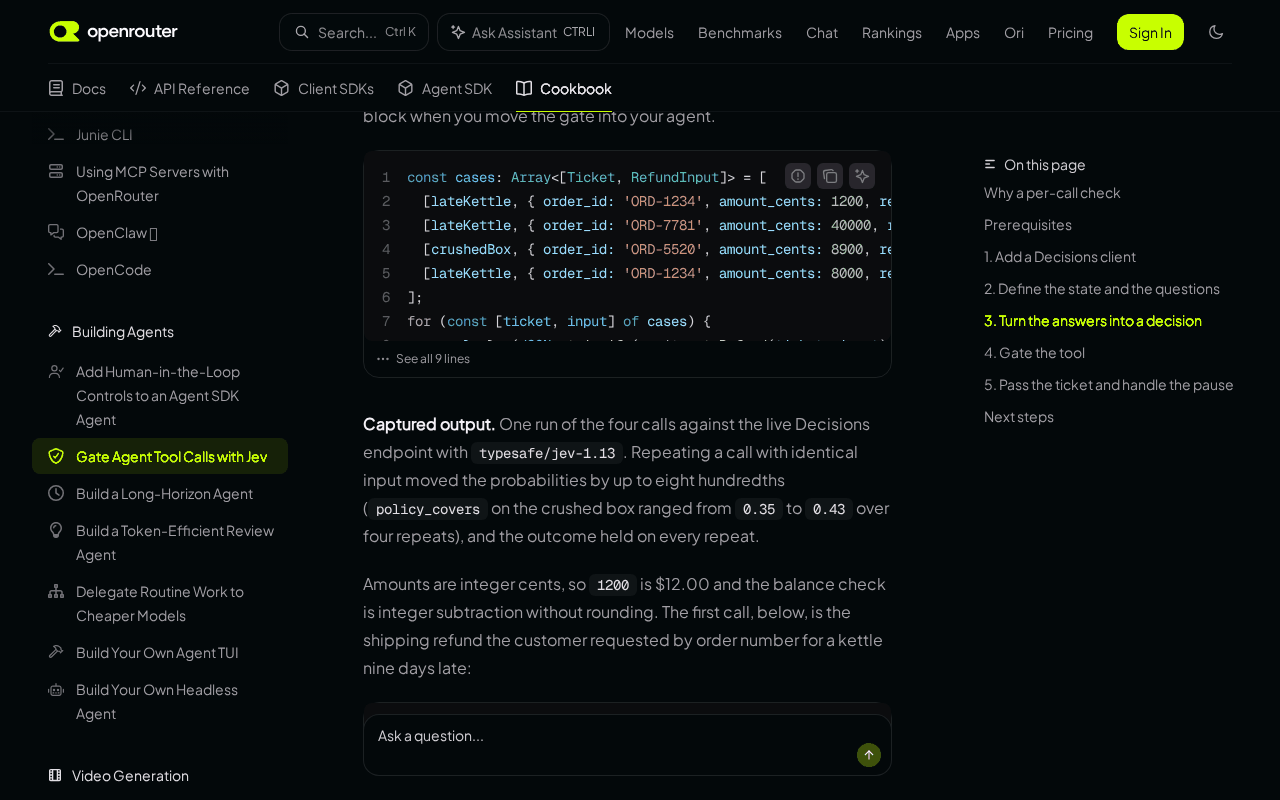Image resolution: width=1280 pixels, height=800 pixels.
Task: Click the Long-Horizon Agent clock icon
Action: (x=56, y=493)
